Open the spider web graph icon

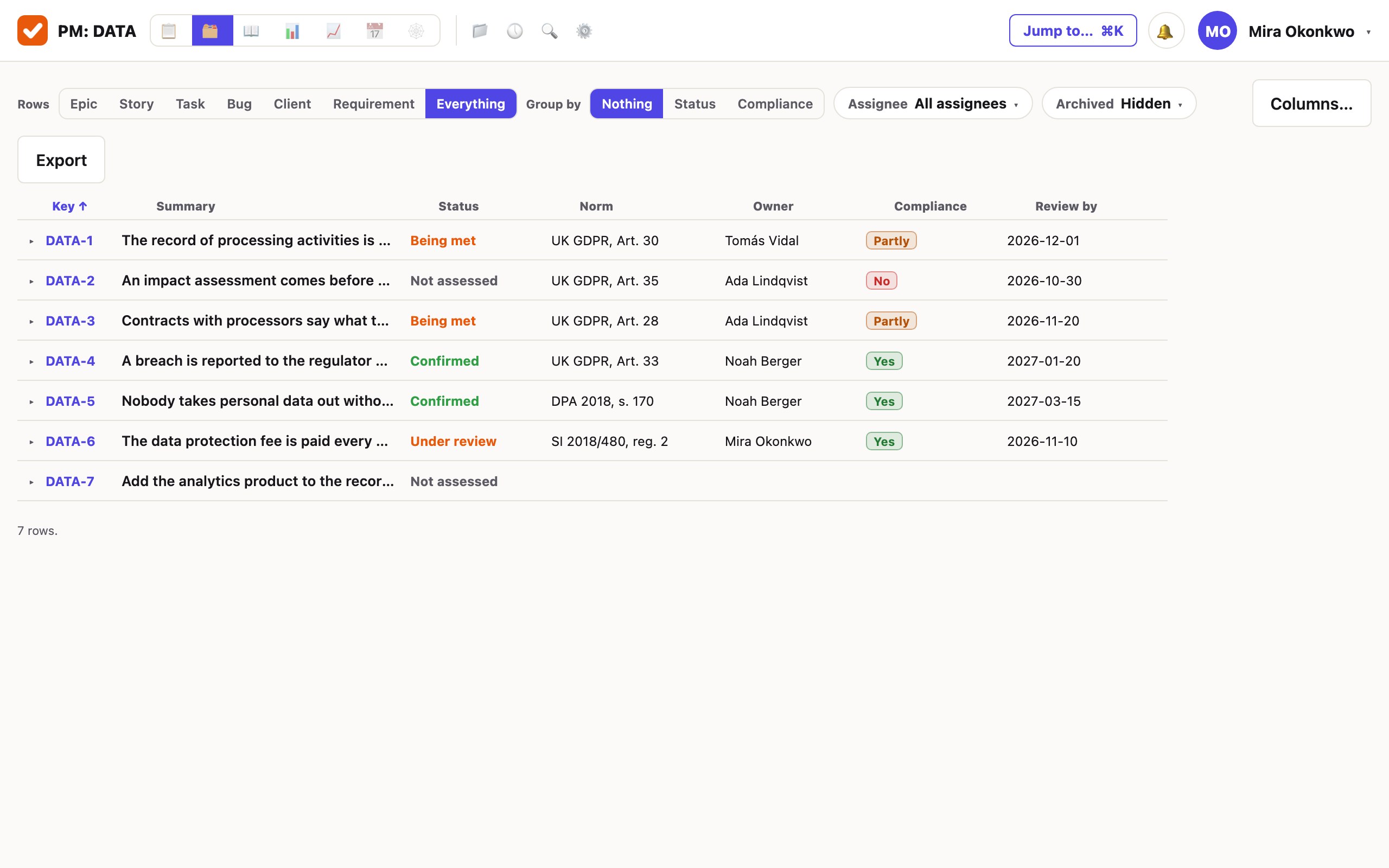click(417, 31)
